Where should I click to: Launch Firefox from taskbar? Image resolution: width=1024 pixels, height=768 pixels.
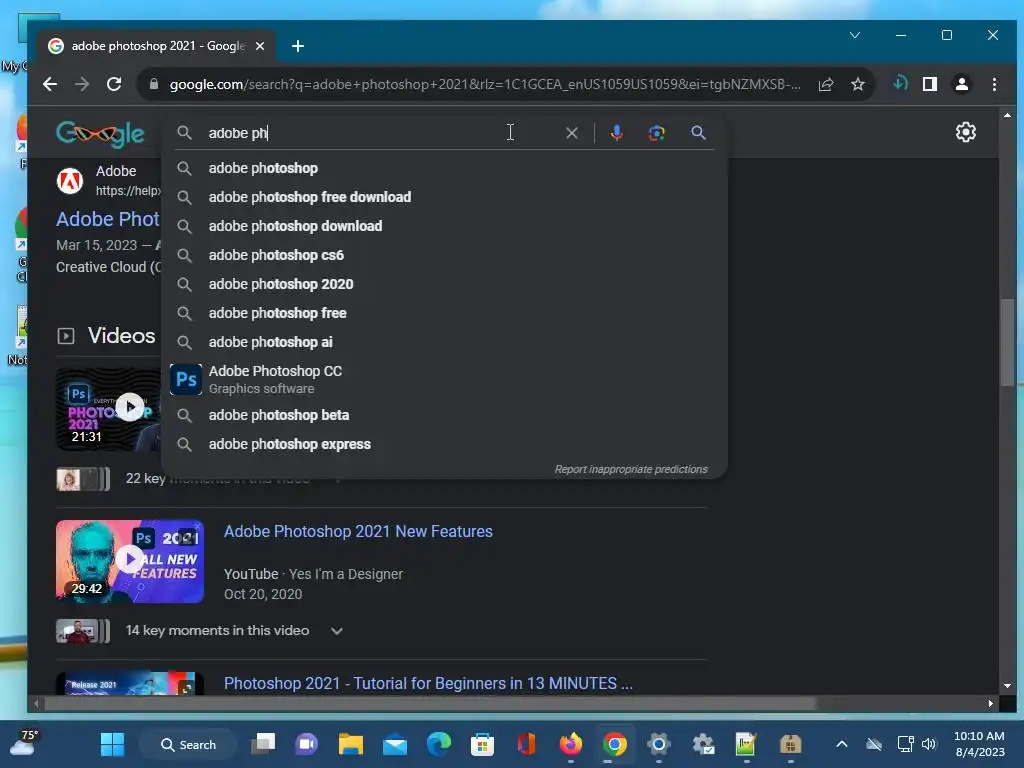(x=571, y=744)
